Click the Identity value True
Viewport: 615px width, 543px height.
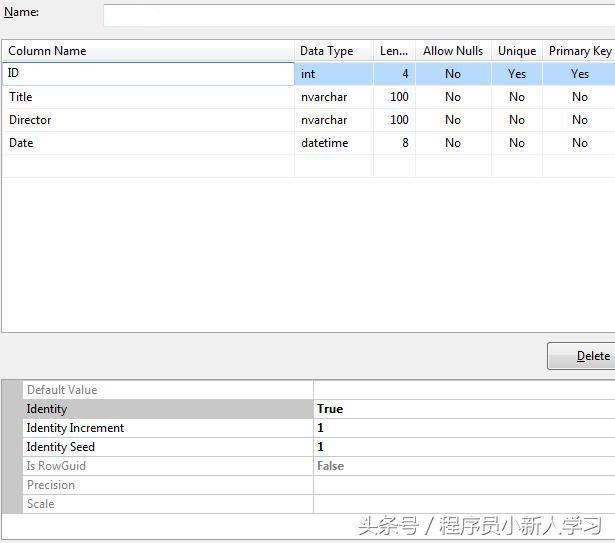tap(464, 409)
